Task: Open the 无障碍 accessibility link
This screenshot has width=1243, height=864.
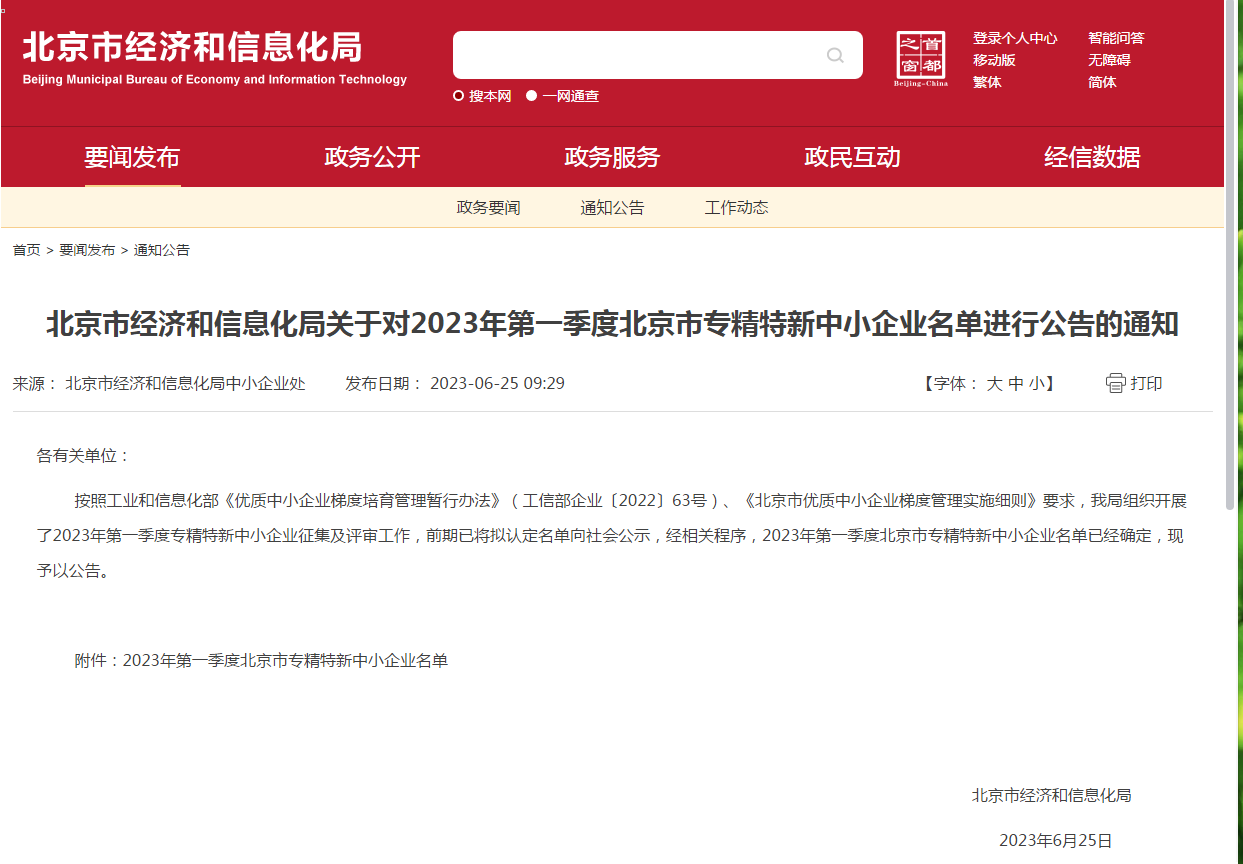Action: pos(1109,60)
